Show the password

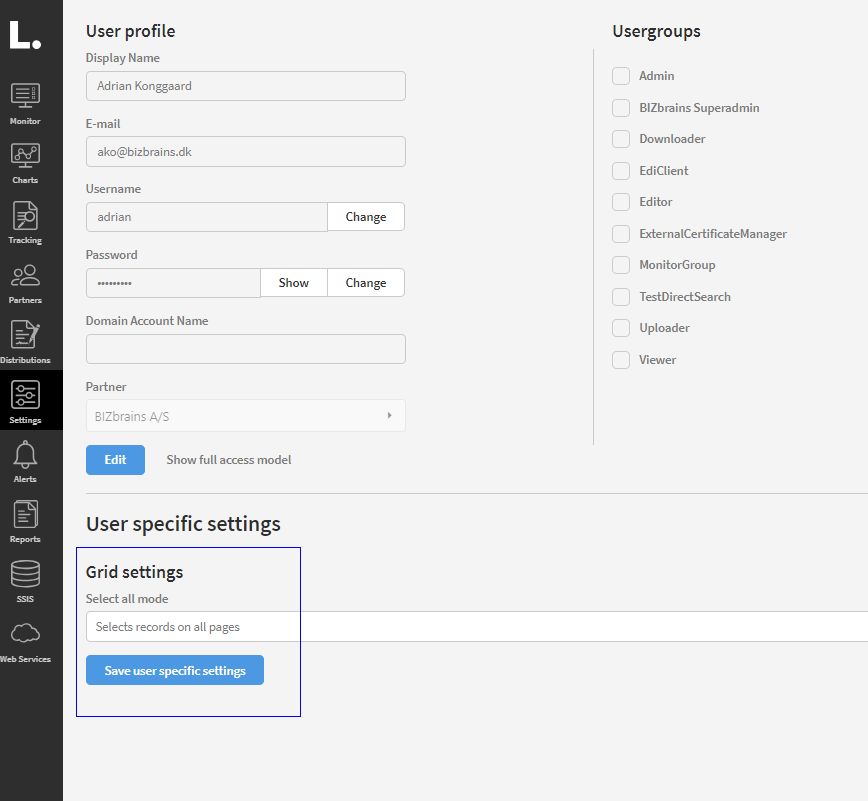(293, 283)
